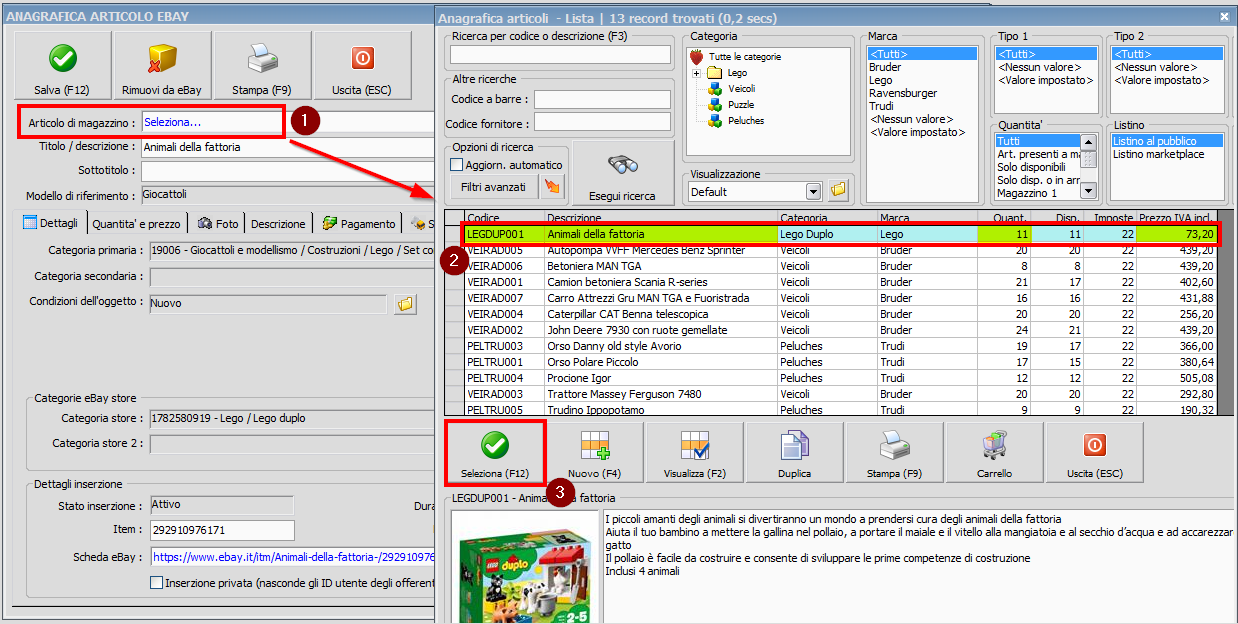Click the Ricerca per codice o descrizione field
The width and height of the screenshot is (1238, 624).
click(559, 54)
